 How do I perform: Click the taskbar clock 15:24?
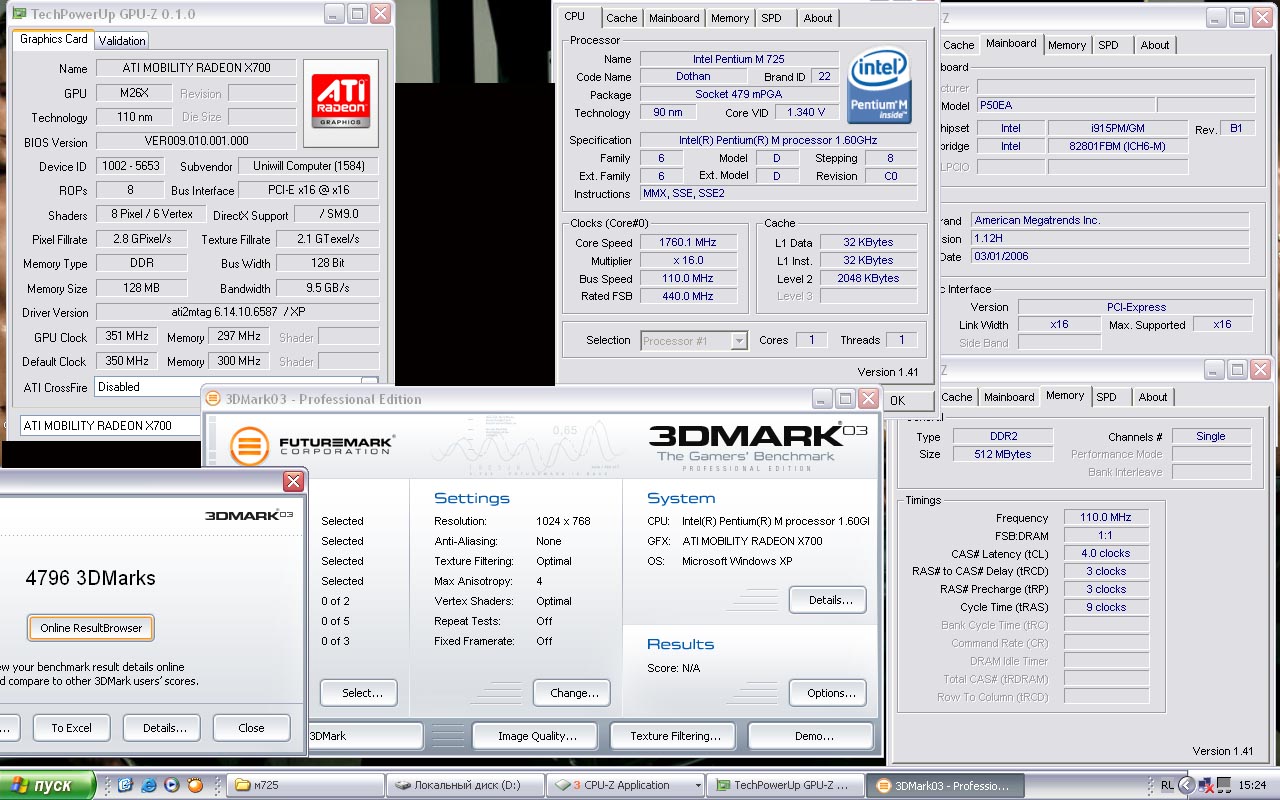1252,785
